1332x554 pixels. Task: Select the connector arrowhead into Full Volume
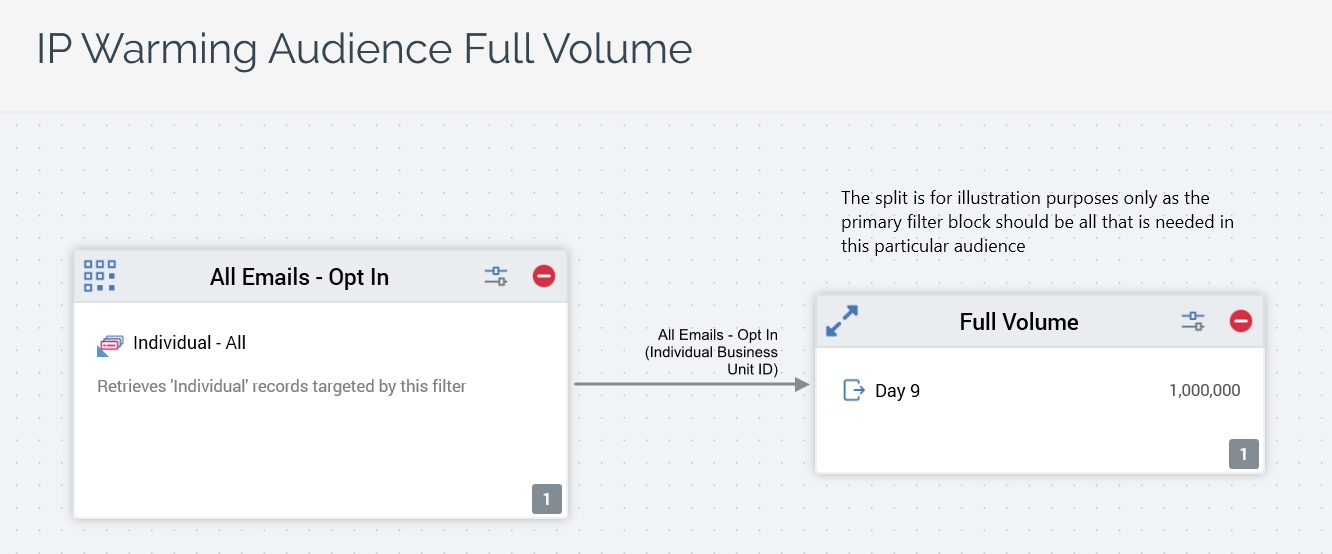(801, 384)
